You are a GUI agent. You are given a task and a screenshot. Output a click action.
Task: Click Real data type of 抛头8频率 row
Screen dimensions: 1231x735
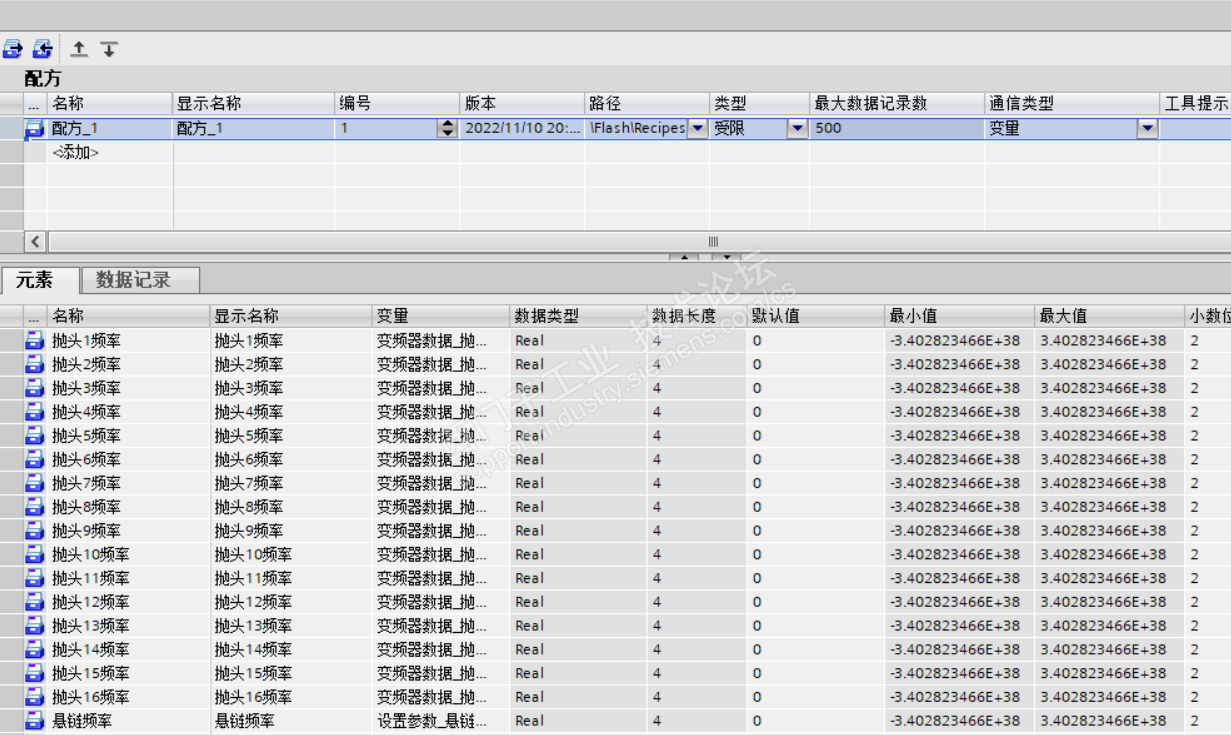578,506
